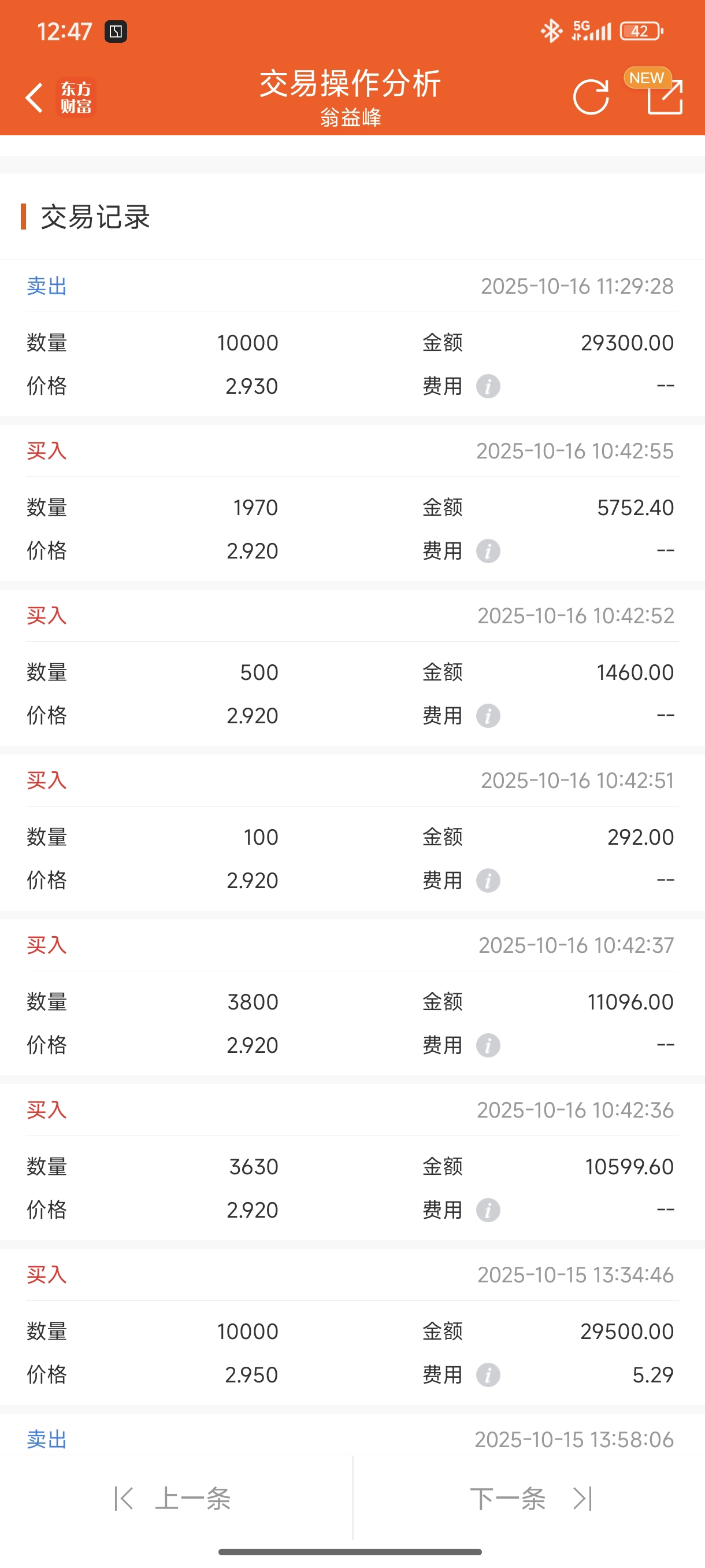Tap fee info icon for 10:42:36 buy record
This screenshot has width=705, height=1568.
coord(488,1210)
